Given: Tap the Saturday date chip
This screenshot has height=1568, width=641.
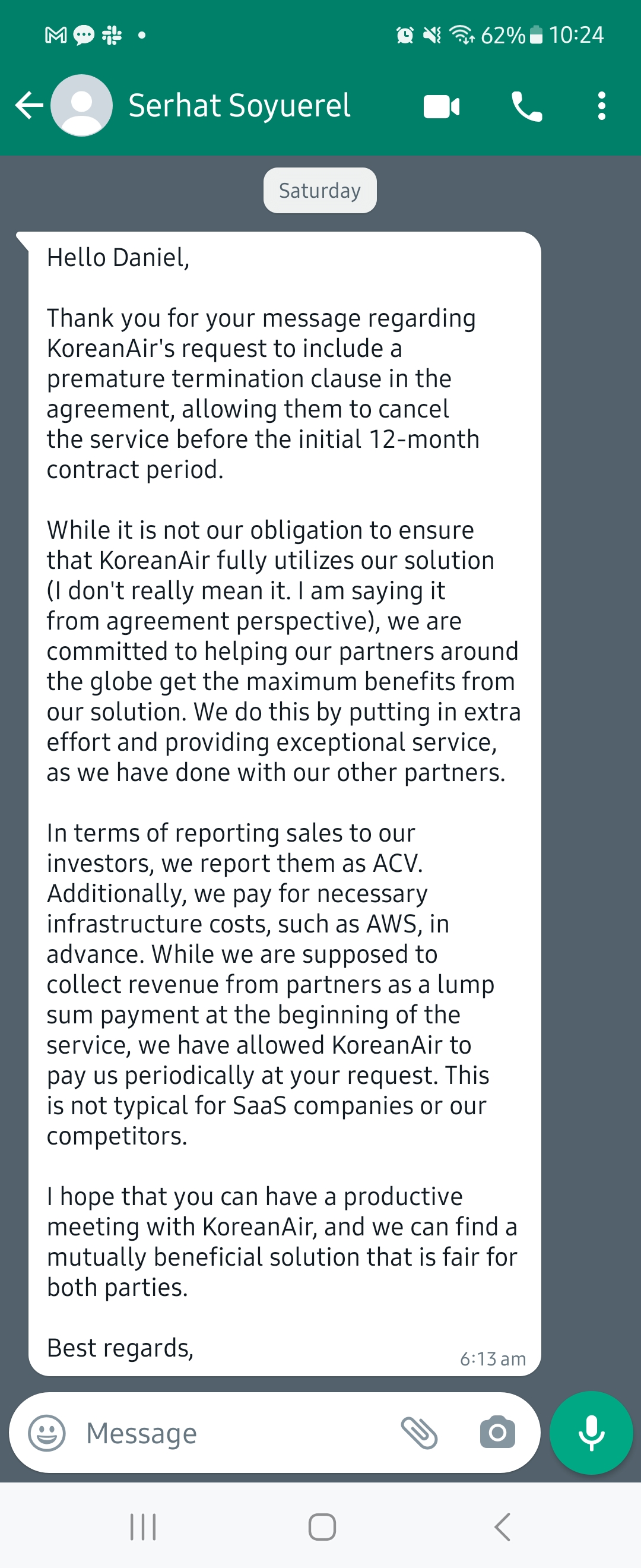Looking at the screenshot, I should 320,191.
